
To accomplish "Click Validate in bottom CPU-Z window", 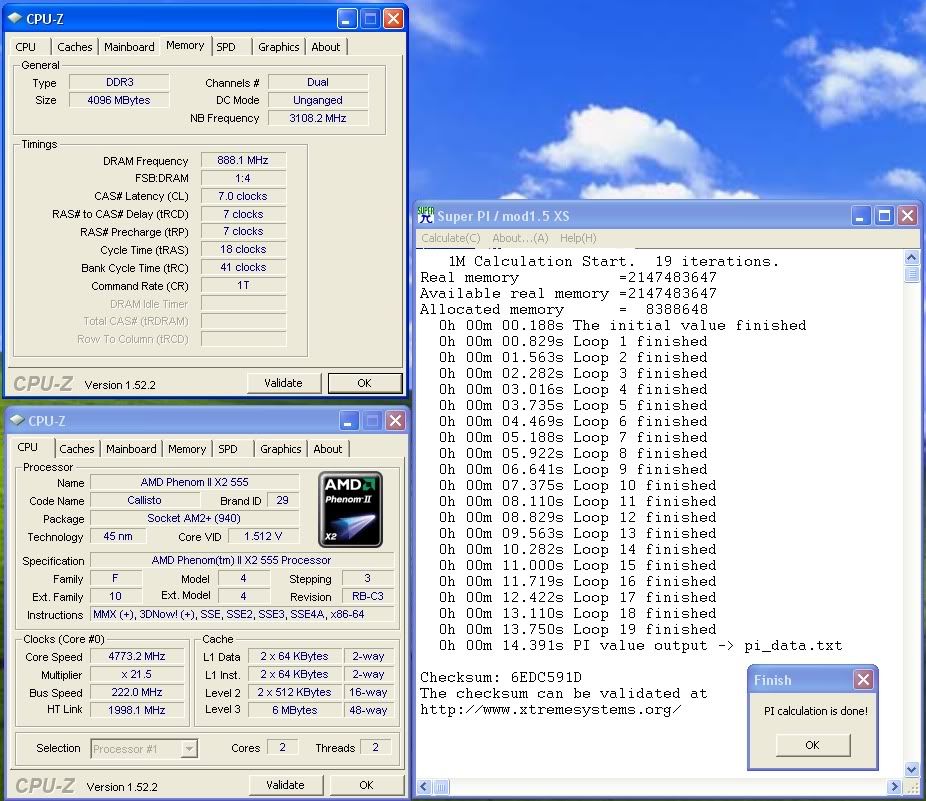I will [285, 785].
